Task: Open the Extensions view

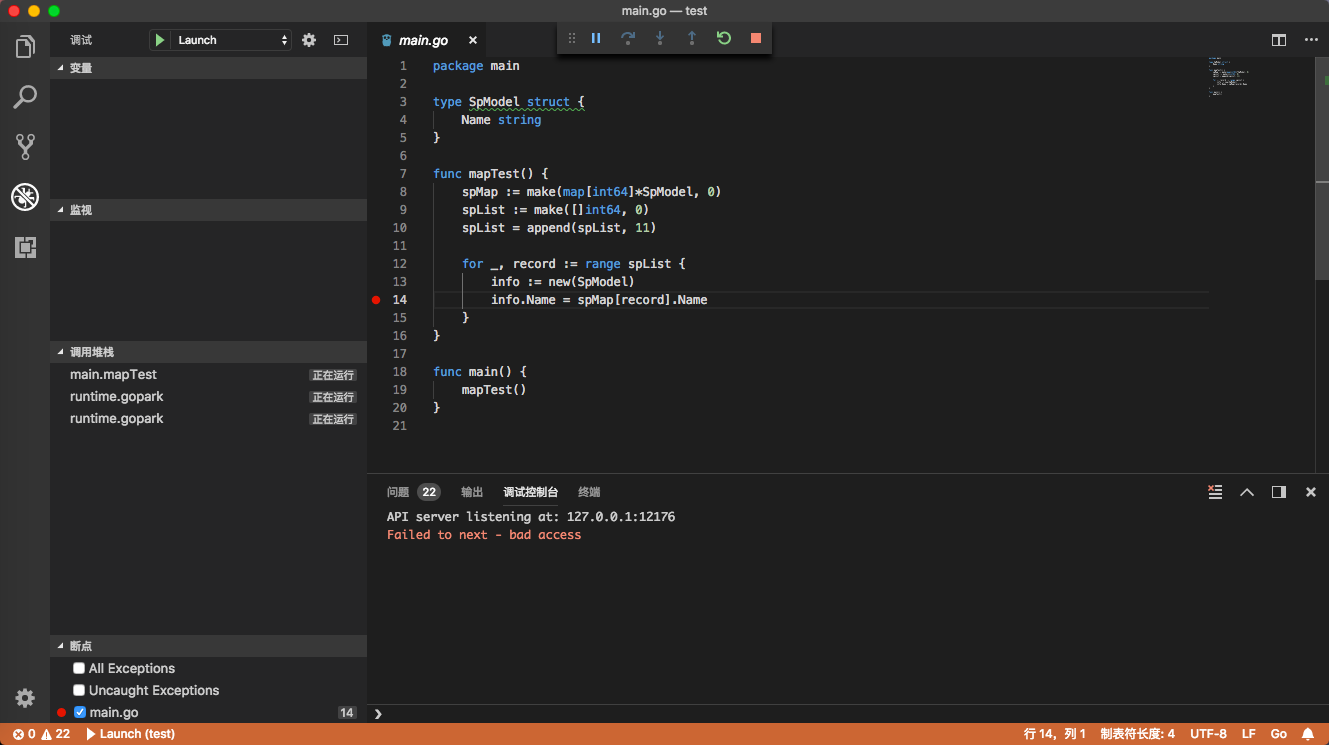Action: coord(25,247)
